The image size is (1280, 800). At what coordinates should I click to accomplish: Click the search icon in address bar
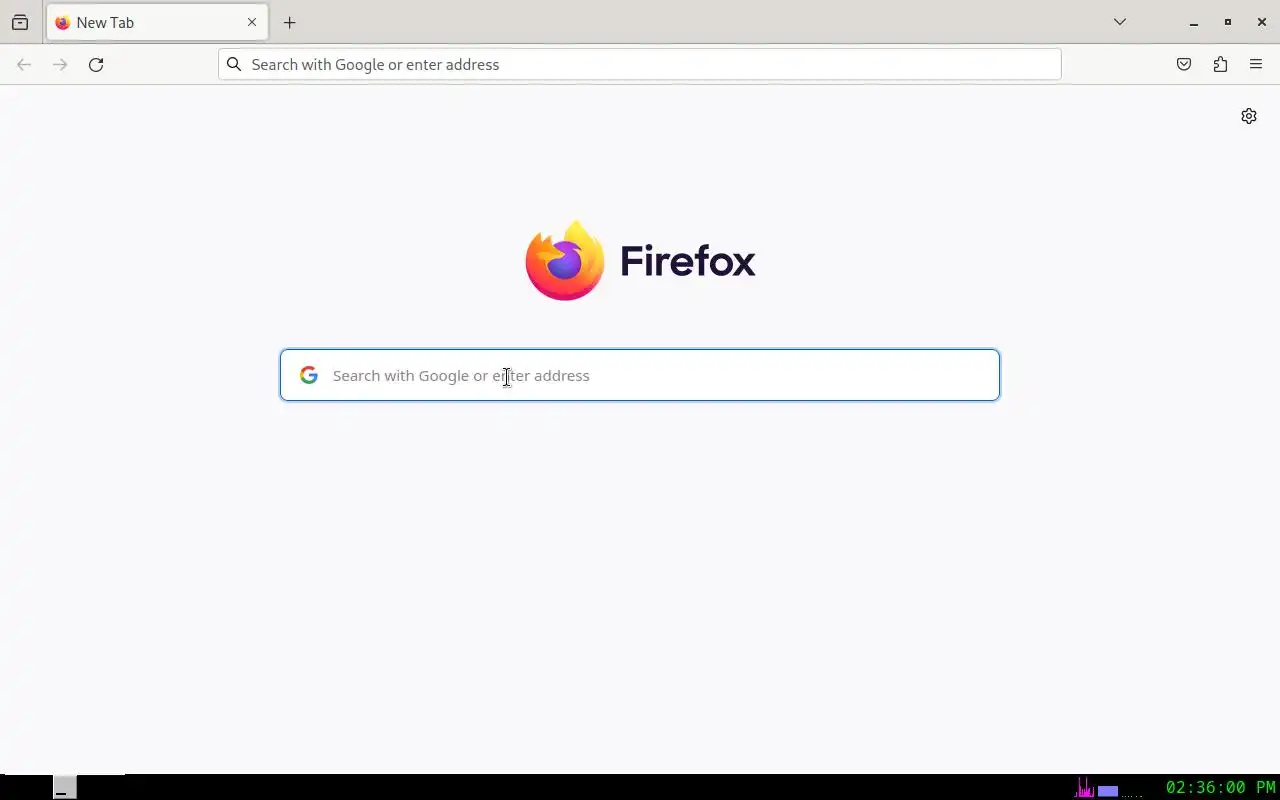234,64
